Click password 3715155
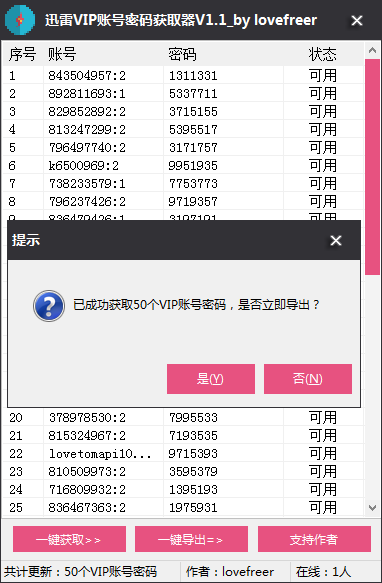 pyautogui.click(x=193, y=112)
